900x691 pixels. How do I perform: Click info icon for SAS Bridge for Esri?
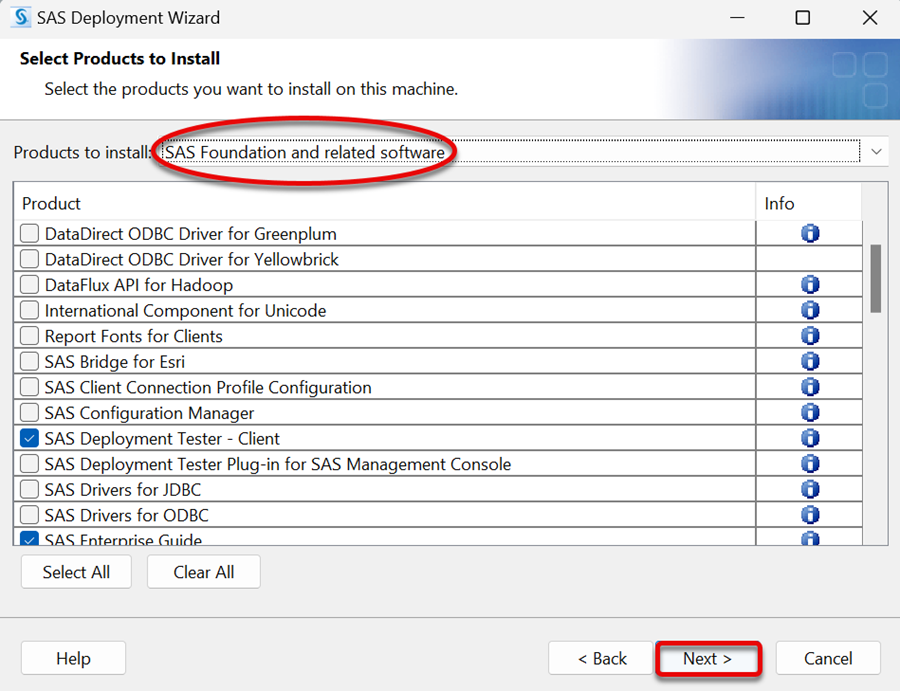click(810, 362)
